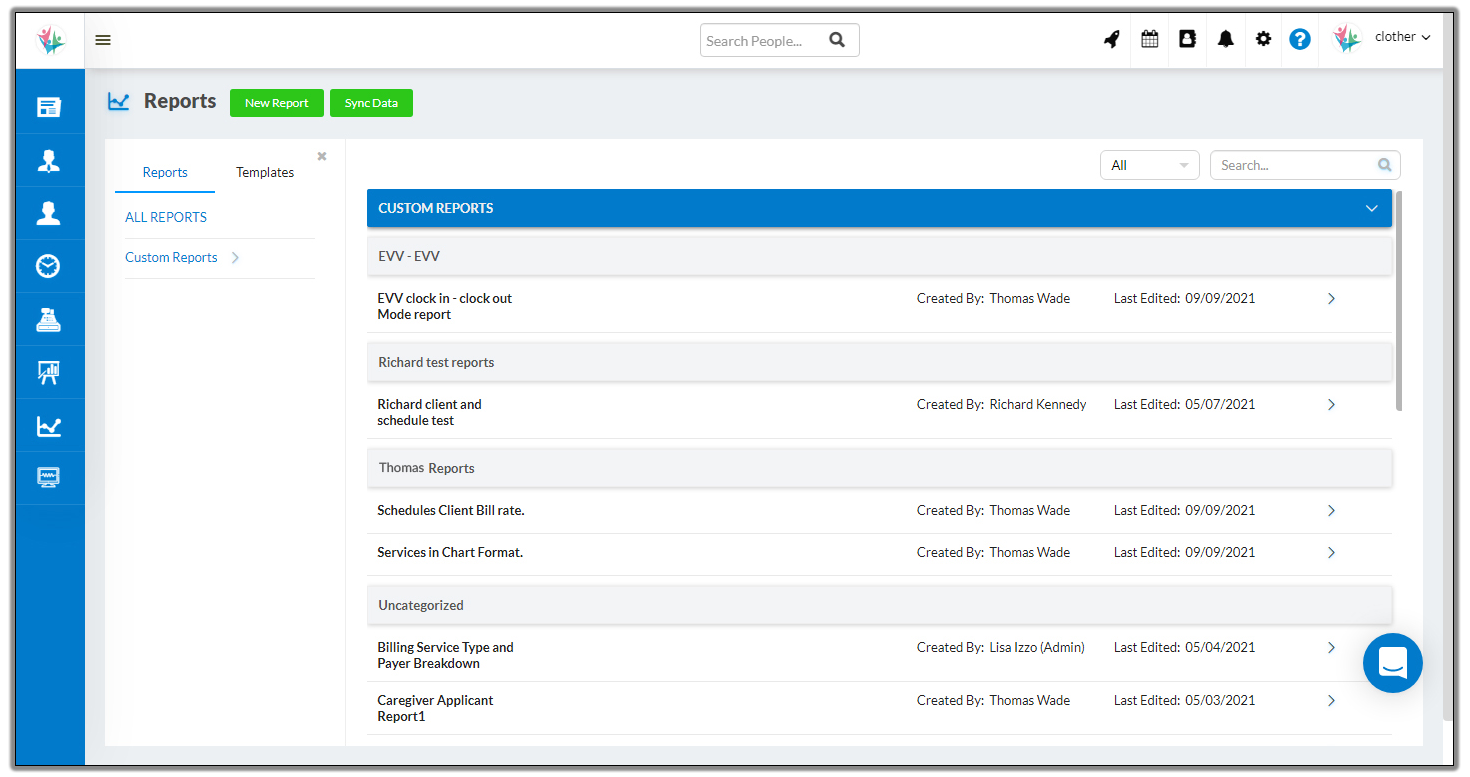Select the Reports tab

click(164, 172)
